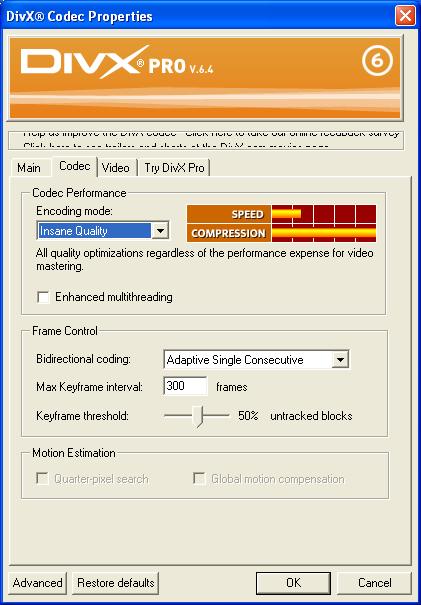Click the circled 6 version badge
This screenshot has width=421, height=605.
pos(377,61)
